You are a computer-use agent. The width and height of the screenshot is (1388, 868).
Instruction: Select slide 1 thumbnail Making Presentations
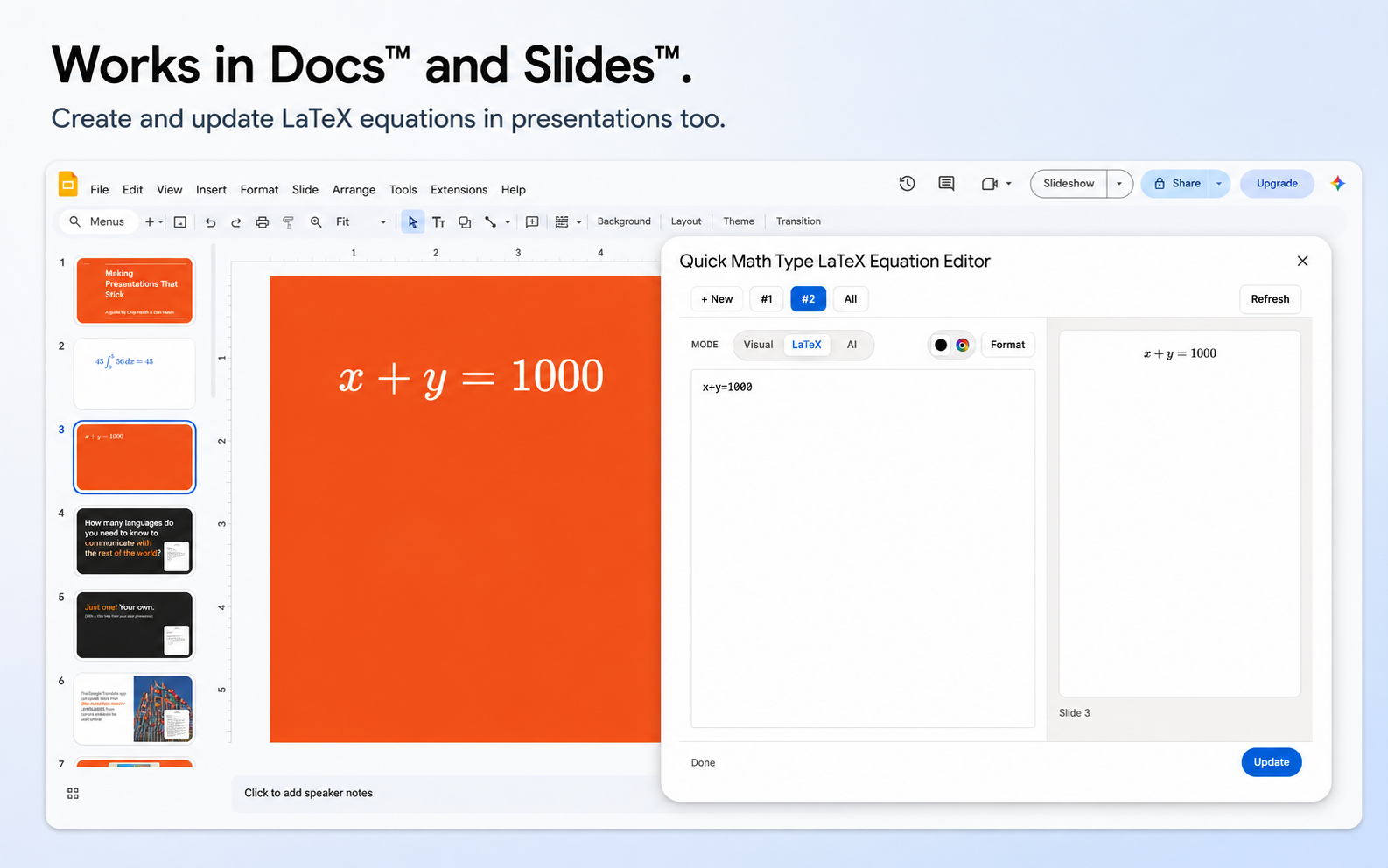pyautogui.click(x=134, y=290)
